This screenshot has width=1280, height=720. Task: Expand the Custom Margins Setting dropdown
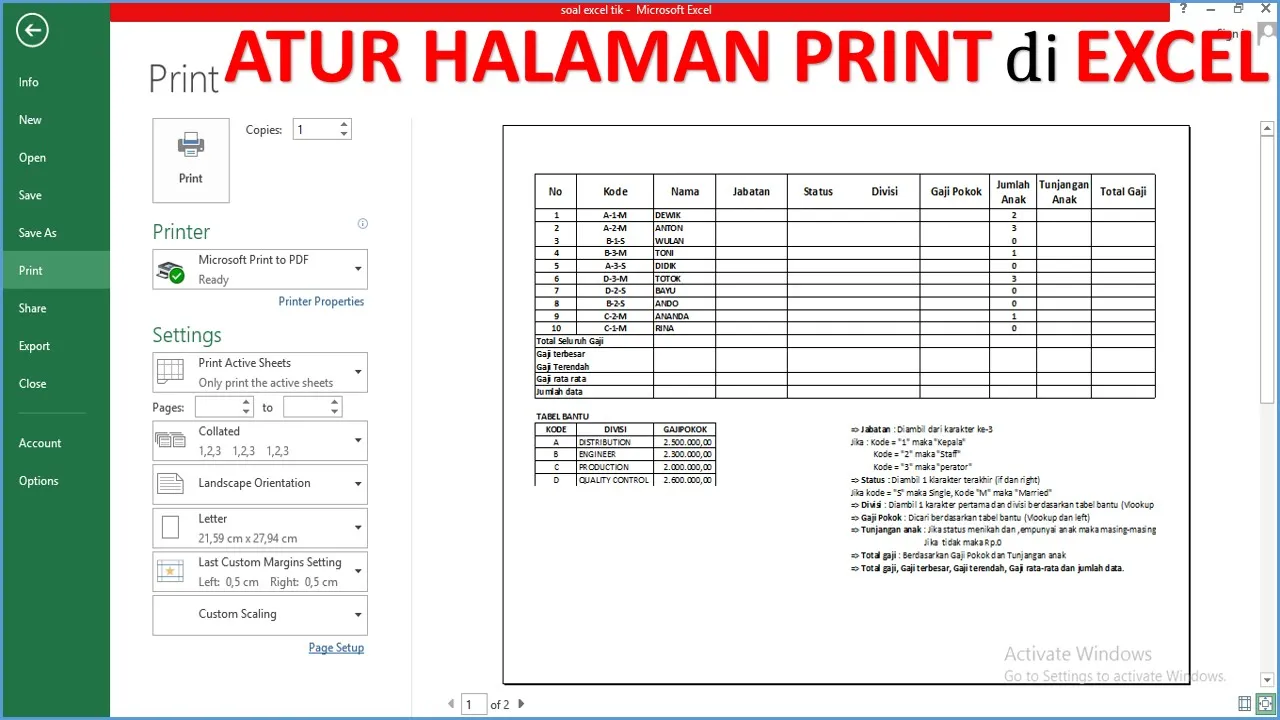coord(358,571)
